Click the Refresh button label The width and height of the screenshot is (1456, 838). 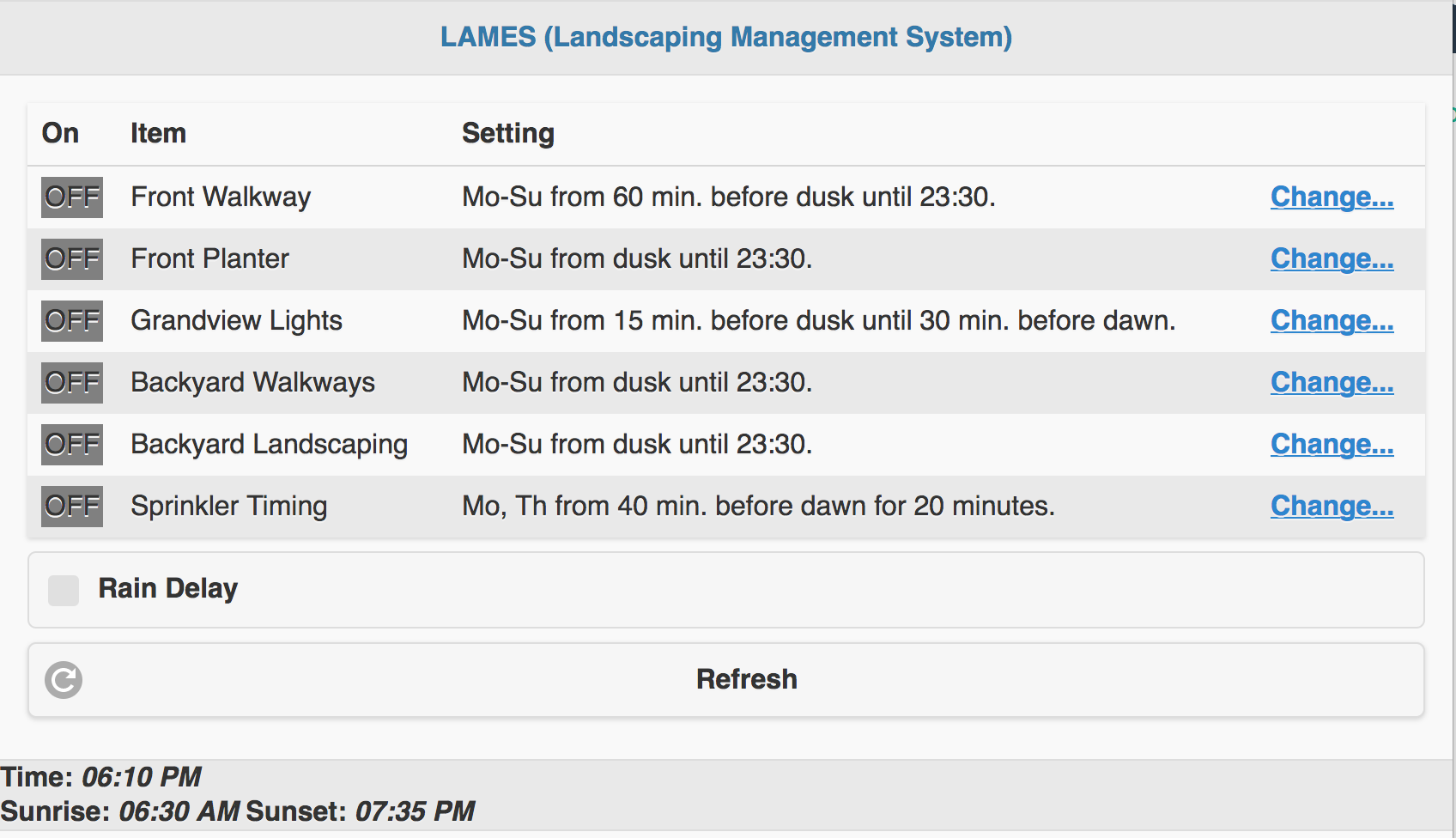point(747,679)
